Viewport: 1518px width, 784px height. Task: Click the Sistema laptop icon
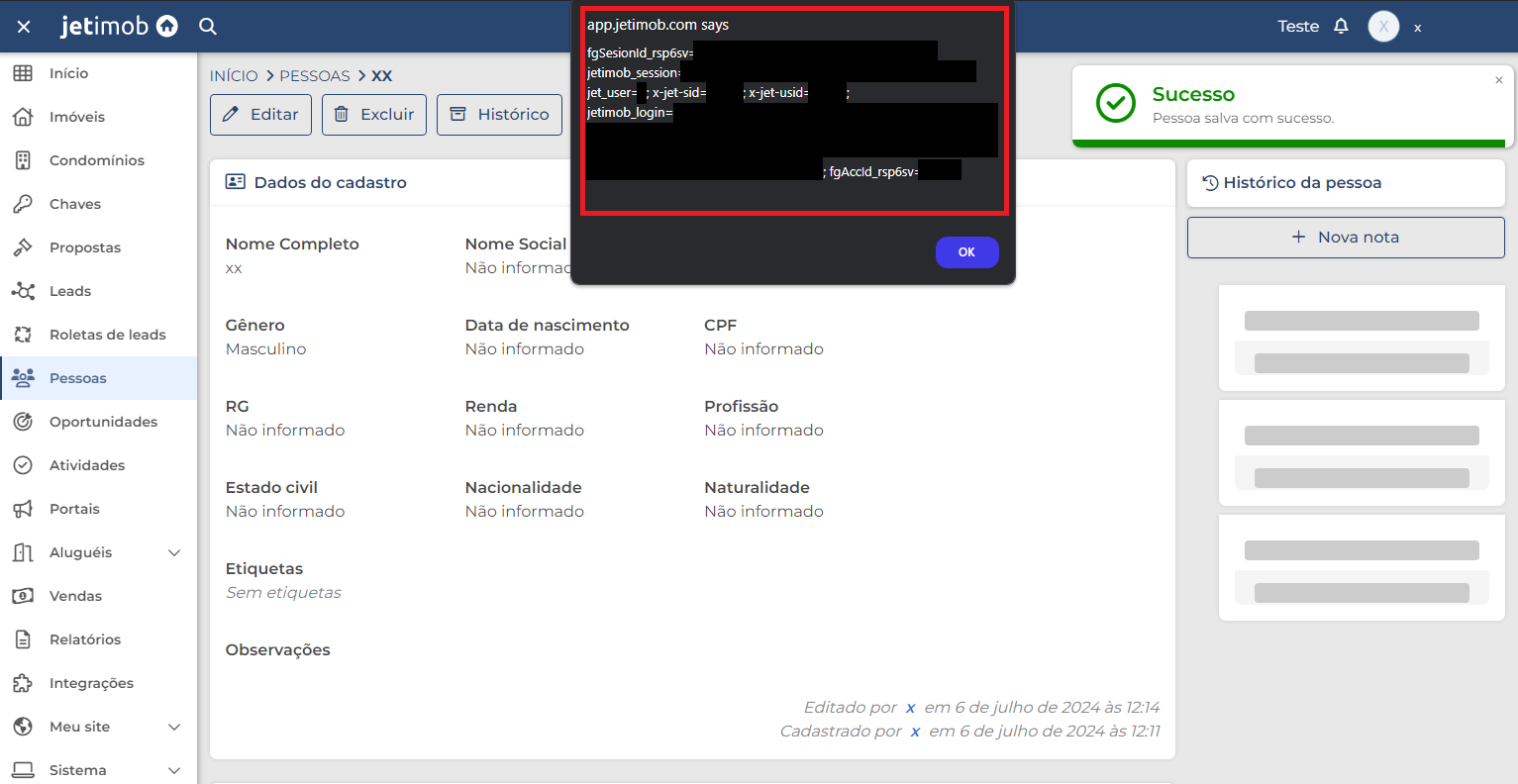[x=23, y=770]
